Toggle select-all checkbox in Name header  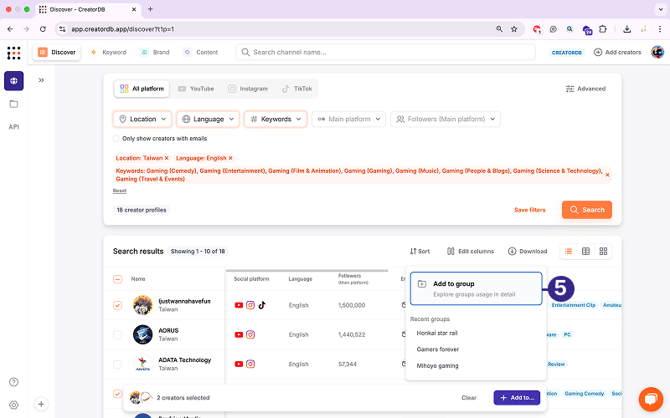tap(118, 279)
